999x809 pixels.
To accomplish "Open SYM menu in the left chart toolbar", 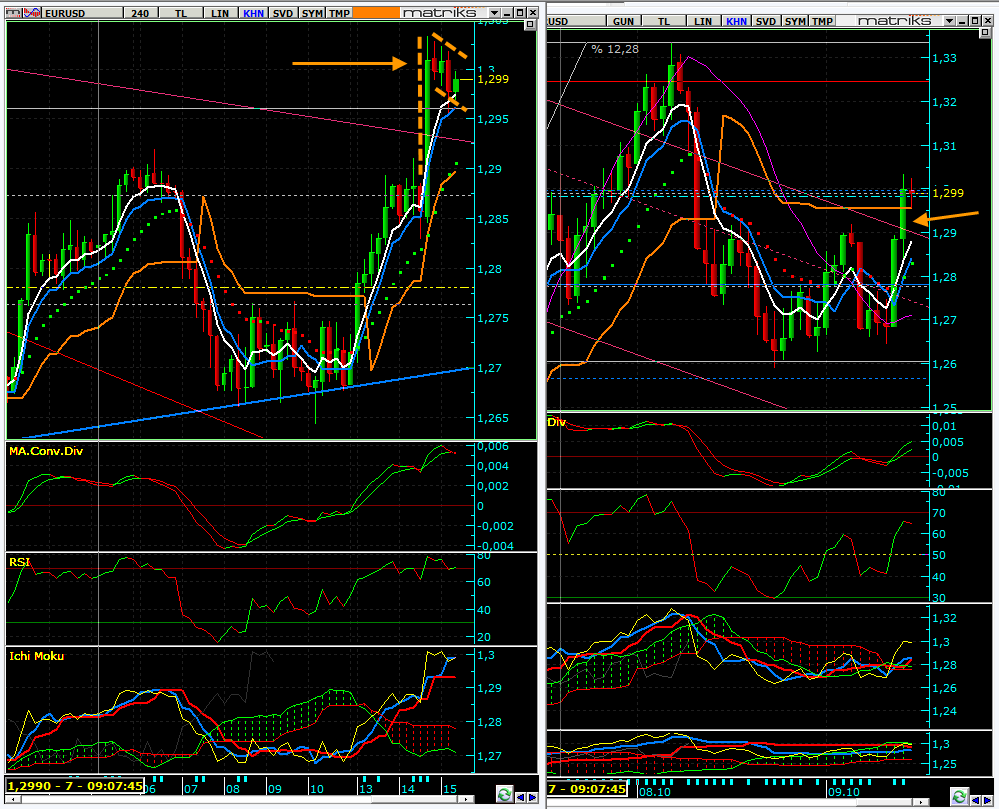I will [x=312, y=13].
